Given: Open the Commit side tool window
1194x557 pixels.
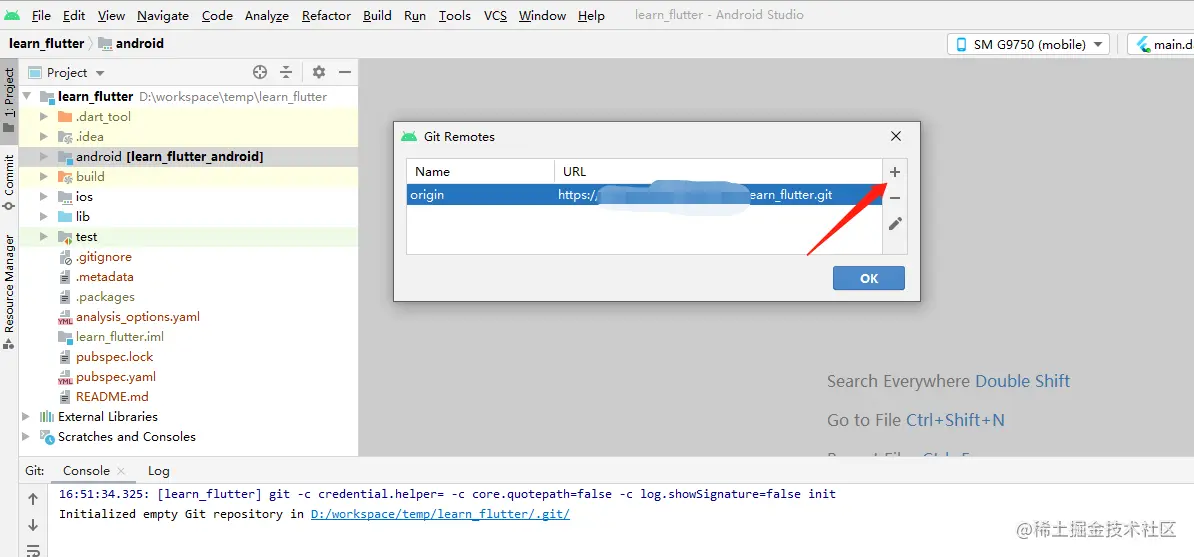Looking at the screenshot, I should [x=9, y=184].
